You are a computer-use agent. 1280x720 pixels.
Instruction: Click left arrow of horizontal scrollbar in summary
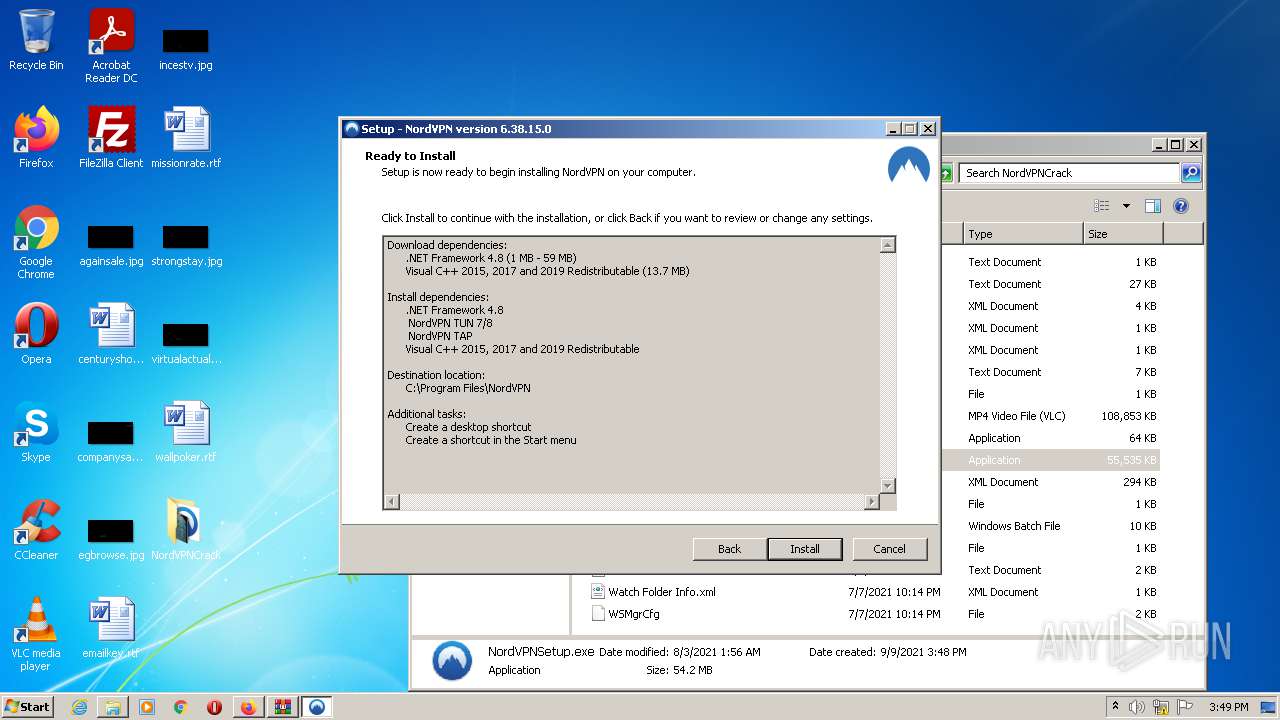[x=391, y=502]
